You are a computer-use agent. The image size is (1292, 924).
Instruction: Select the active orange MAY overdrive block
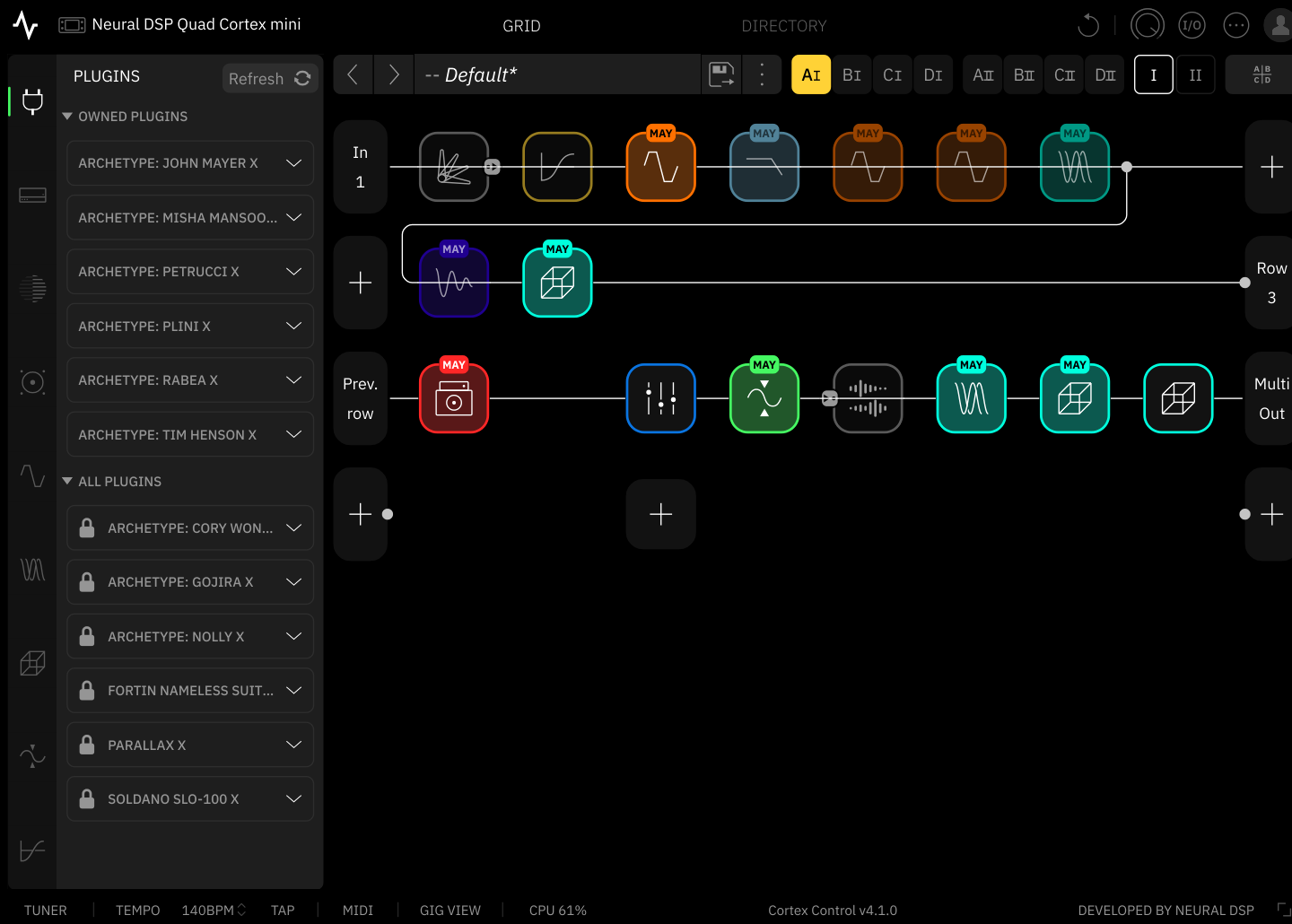pos(661,167)
